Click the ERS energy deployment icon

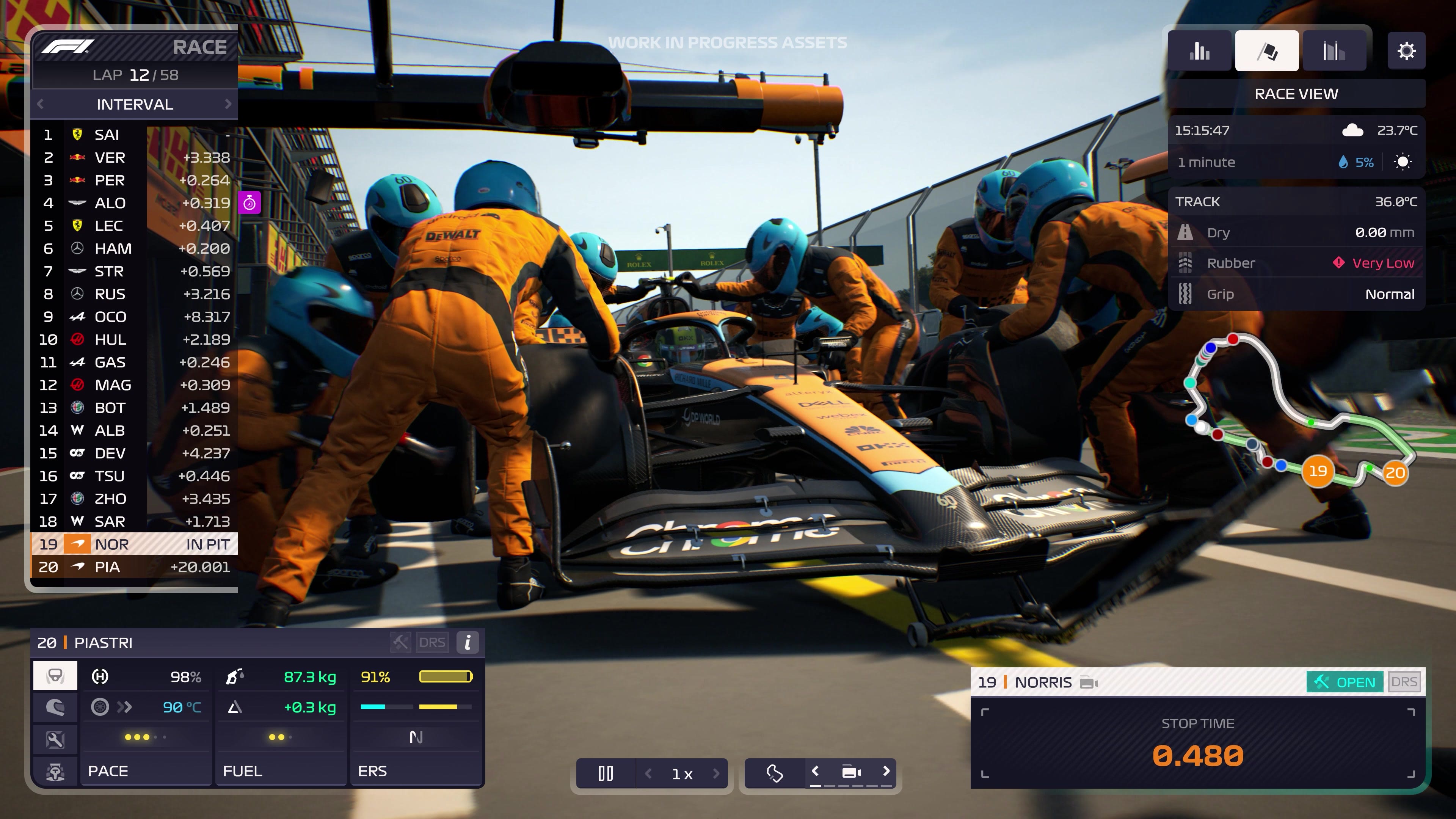point(415,737)
